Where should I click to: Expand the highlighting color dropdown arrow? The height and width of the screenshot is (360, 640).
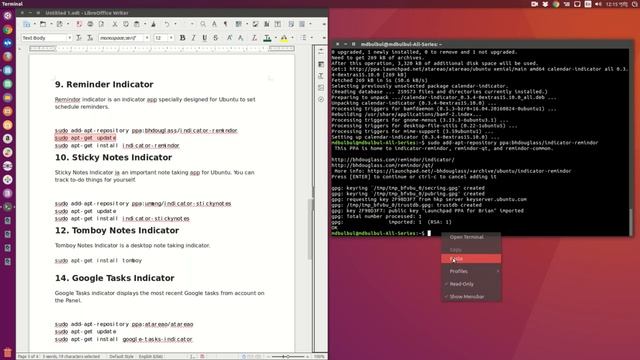tap(292, 38)
